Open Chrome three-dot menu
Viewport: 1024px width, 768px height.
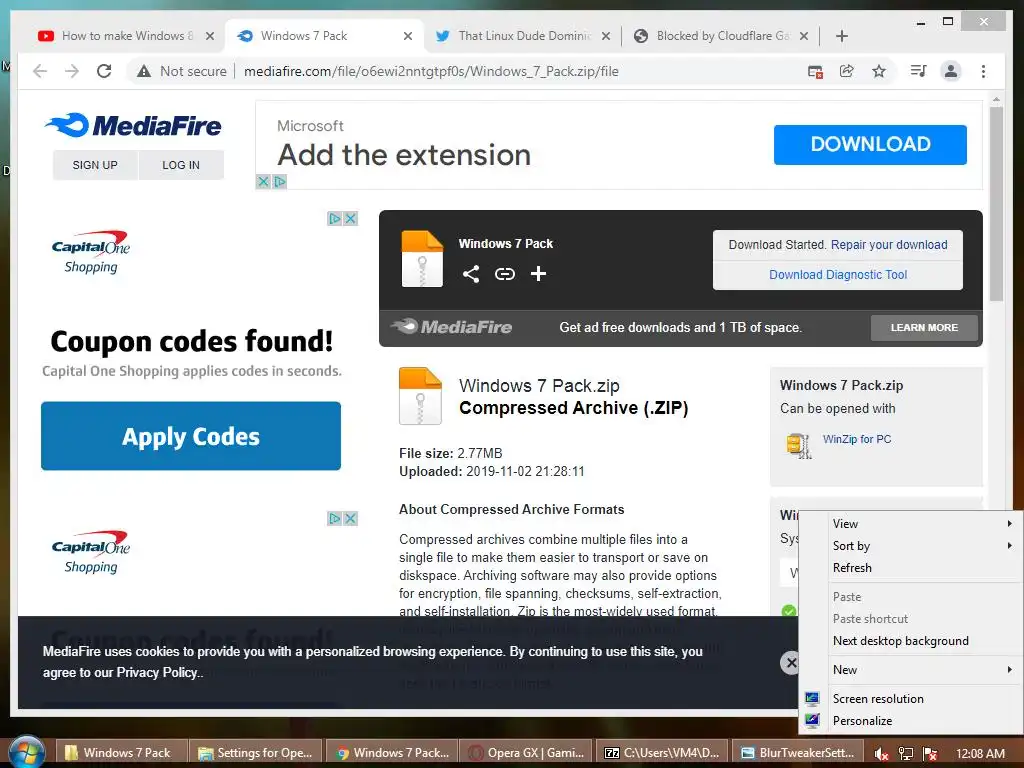(984, 71)
